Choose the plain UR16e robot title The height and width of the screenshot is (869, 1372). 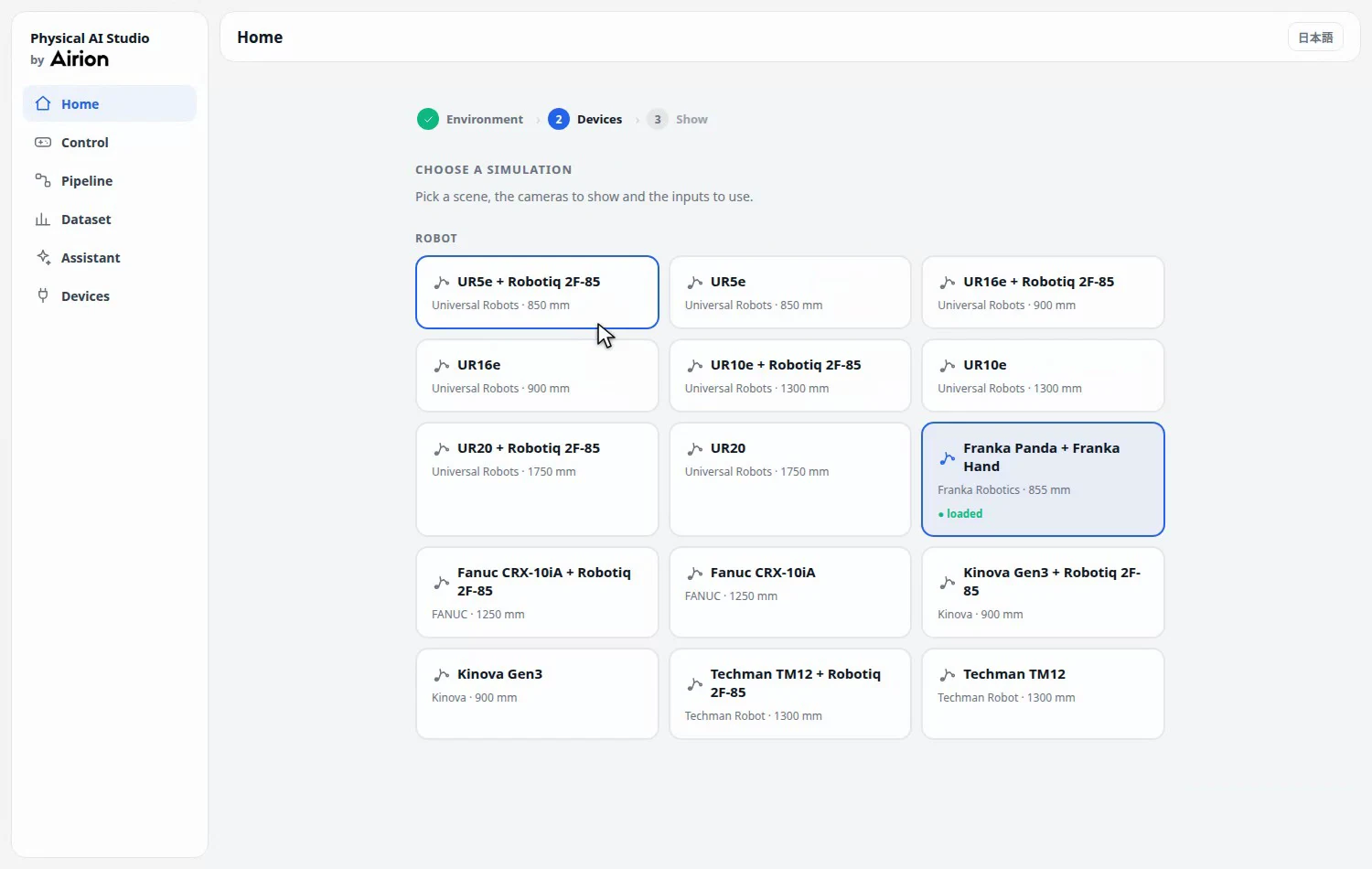tap(479, 365)
